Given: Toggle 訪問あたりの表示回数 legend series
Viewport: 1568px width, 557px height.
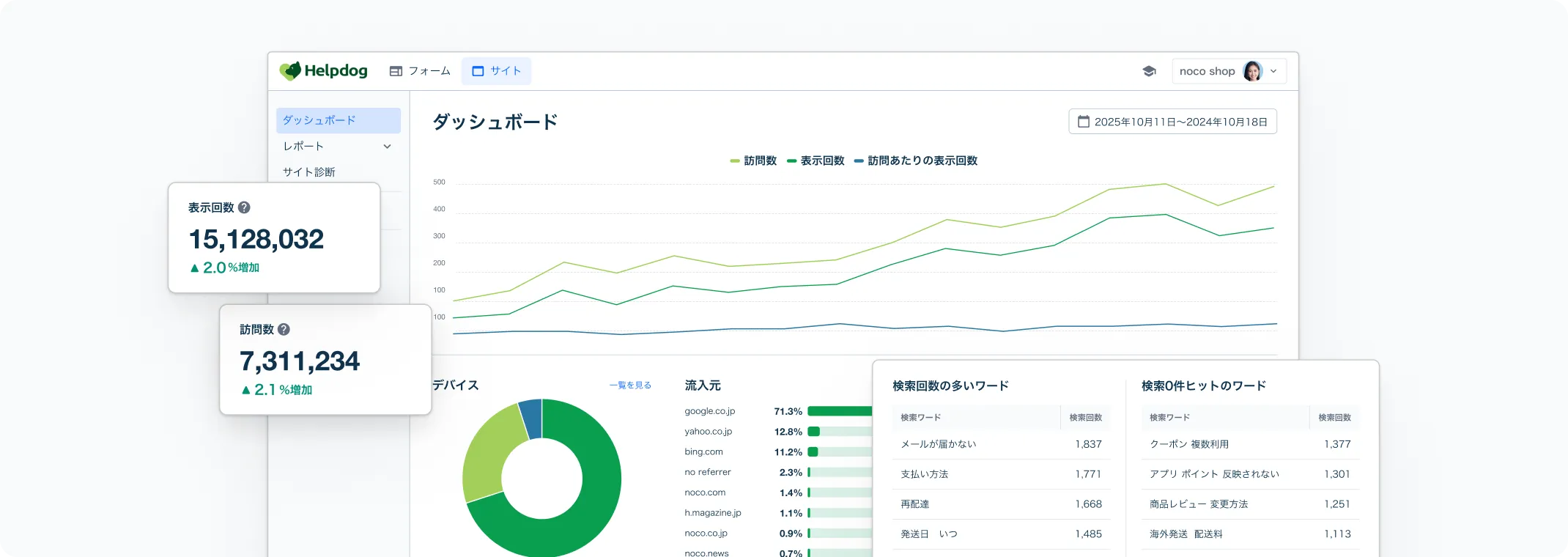Looking at the screenshot, I should coord(916,161).
